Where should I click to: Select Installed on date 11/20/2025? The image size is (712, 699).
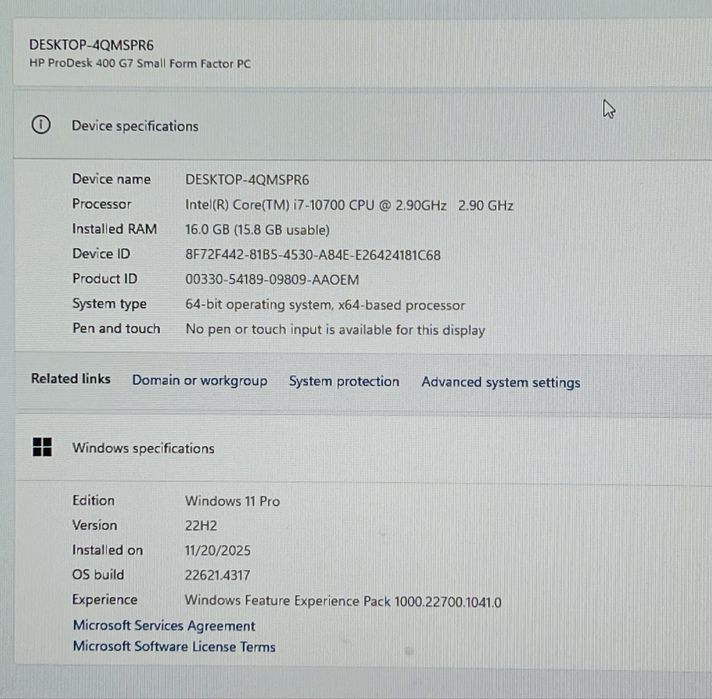point(218,550)
